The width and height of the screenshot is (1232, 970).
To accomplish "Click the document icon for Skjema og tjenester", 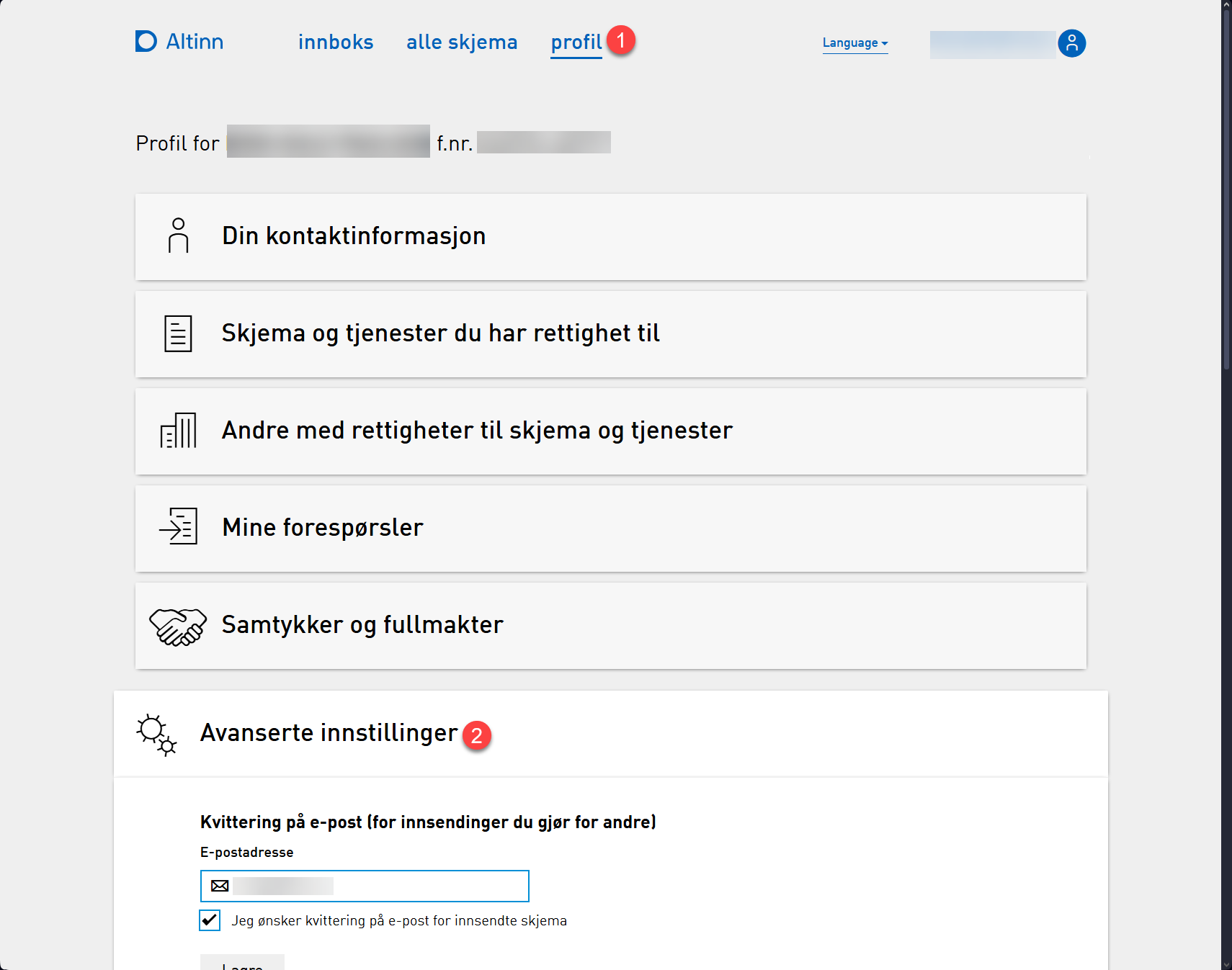I will (178, 333).
